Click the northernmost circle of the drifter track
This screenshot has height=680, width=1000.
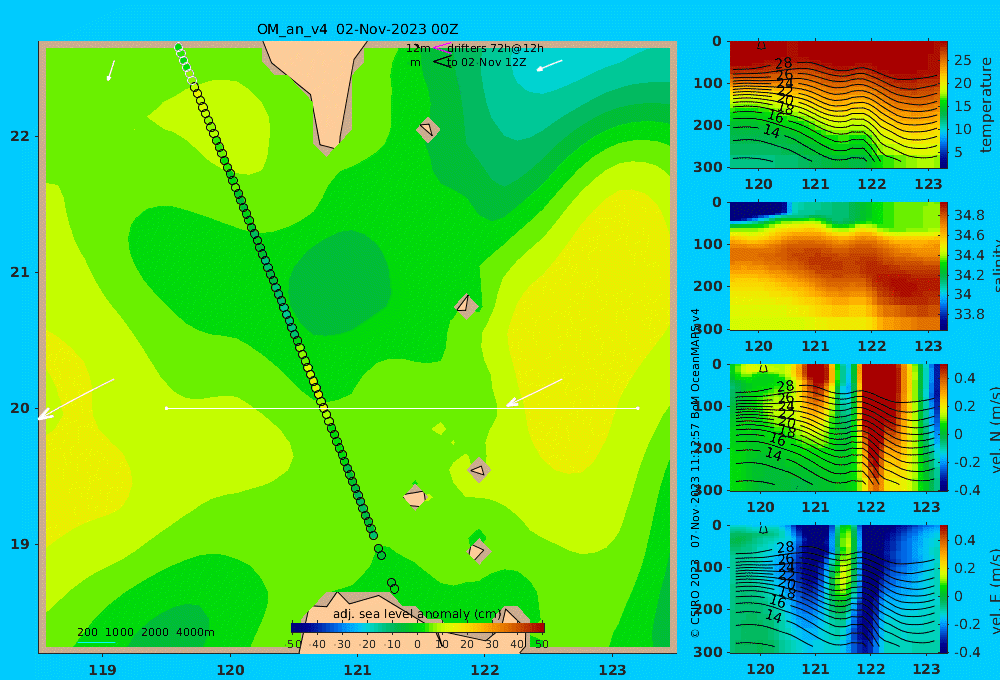(179, 47)
